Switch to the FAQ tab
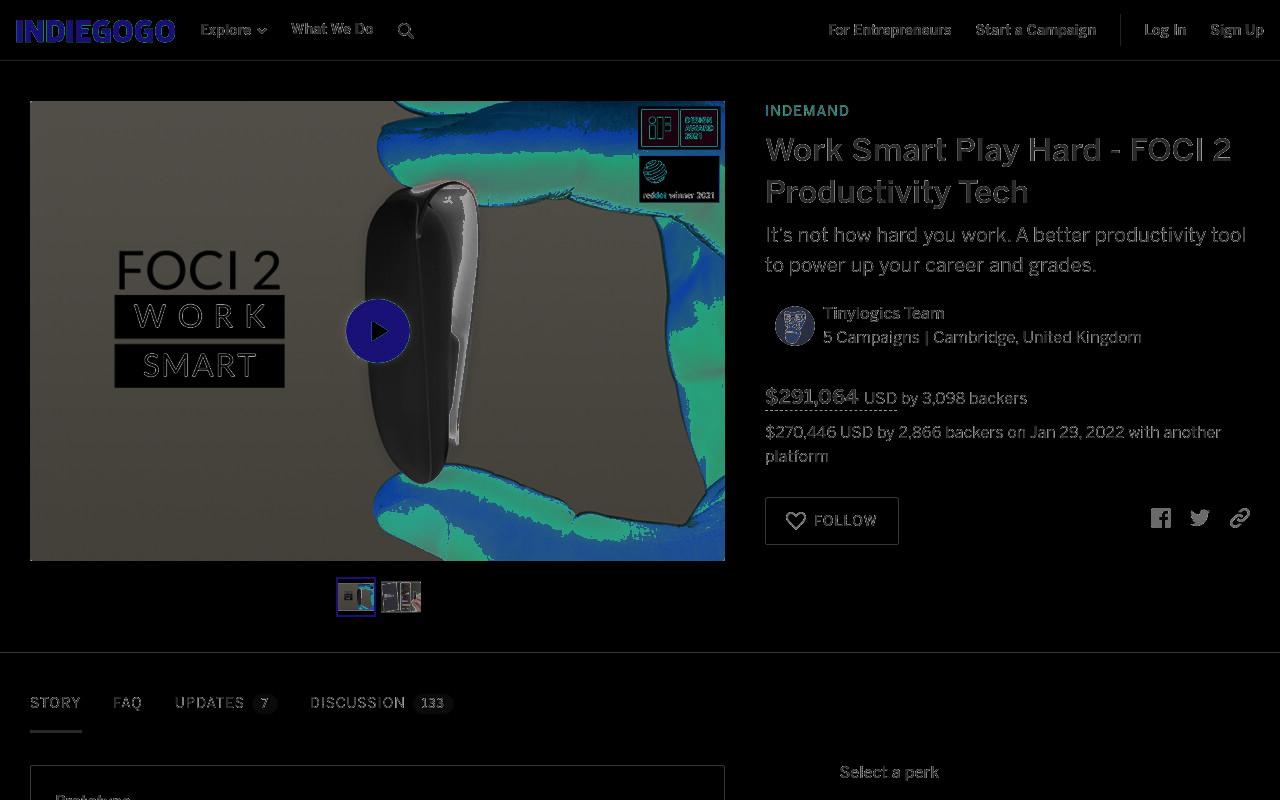1280x800 pixels. click(x=127, y=703)
